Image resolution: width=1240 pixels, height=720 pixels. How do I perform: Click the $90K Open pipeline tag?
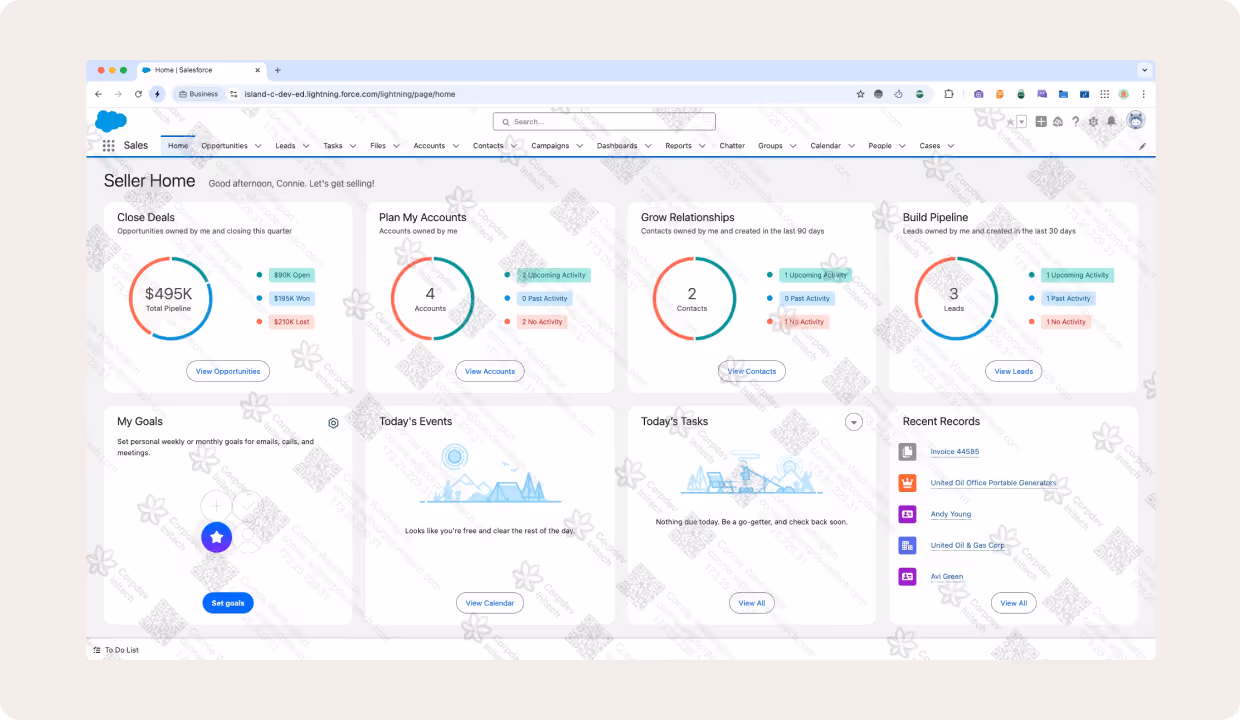(292, 275)
